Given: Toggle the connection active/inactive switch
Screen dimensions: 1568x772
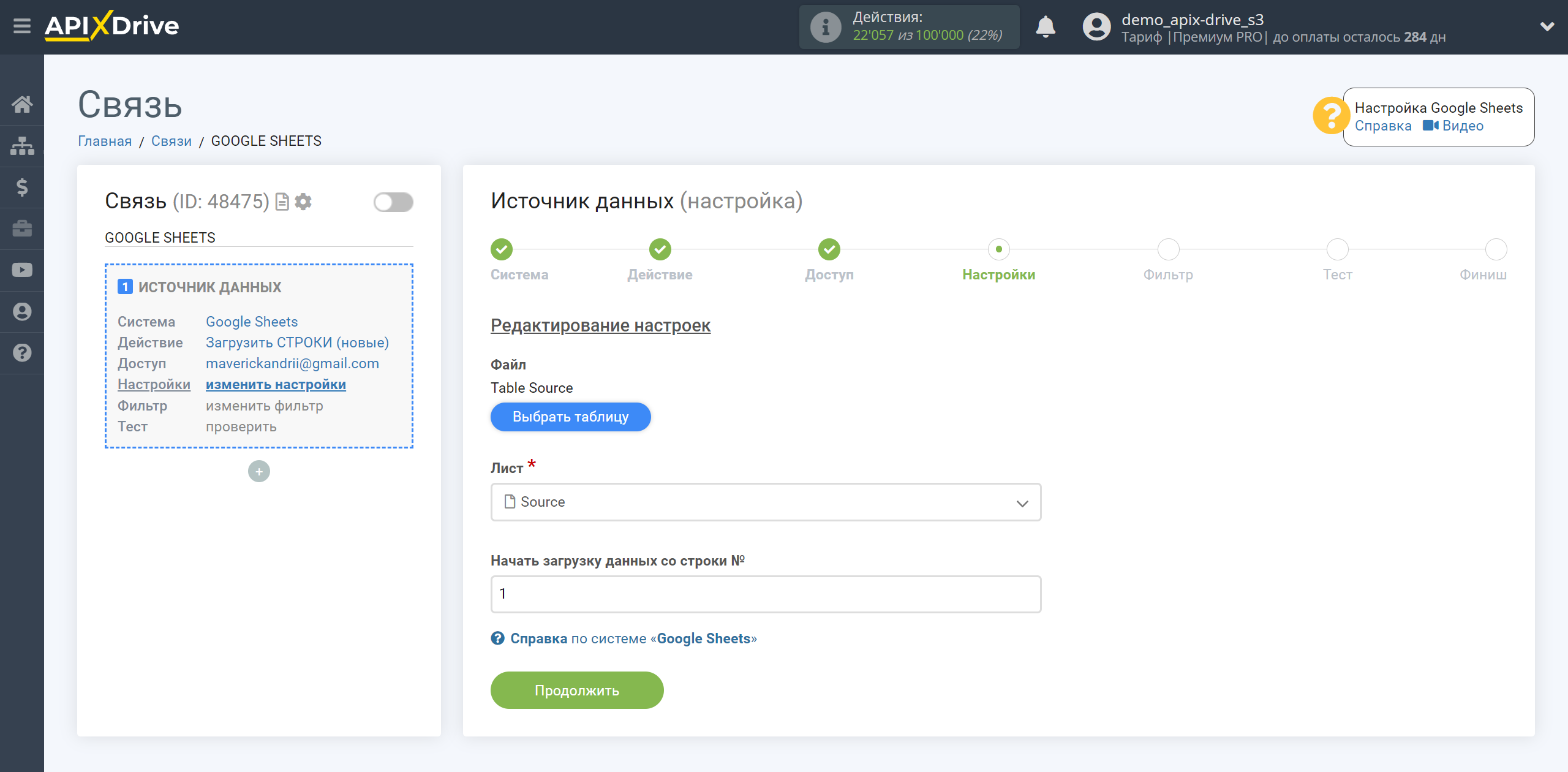Looking at the screenshot, I should (x=393, y=202).
